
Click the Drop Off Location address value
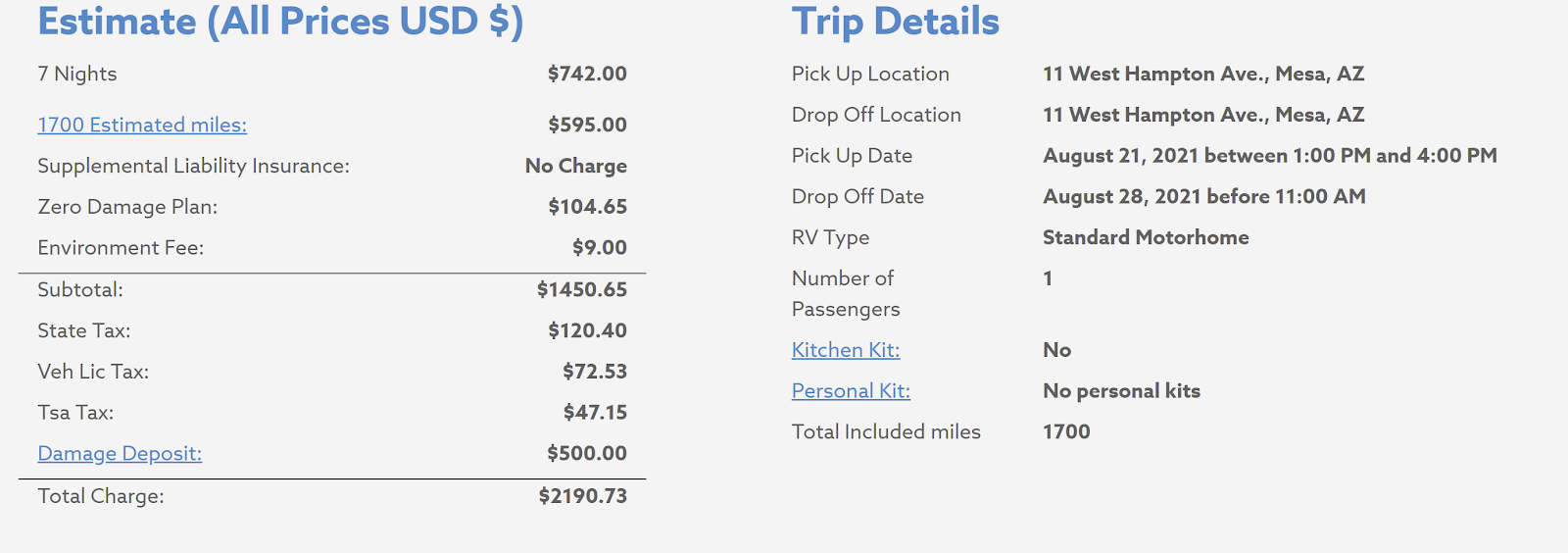[x=1203, y=115]
